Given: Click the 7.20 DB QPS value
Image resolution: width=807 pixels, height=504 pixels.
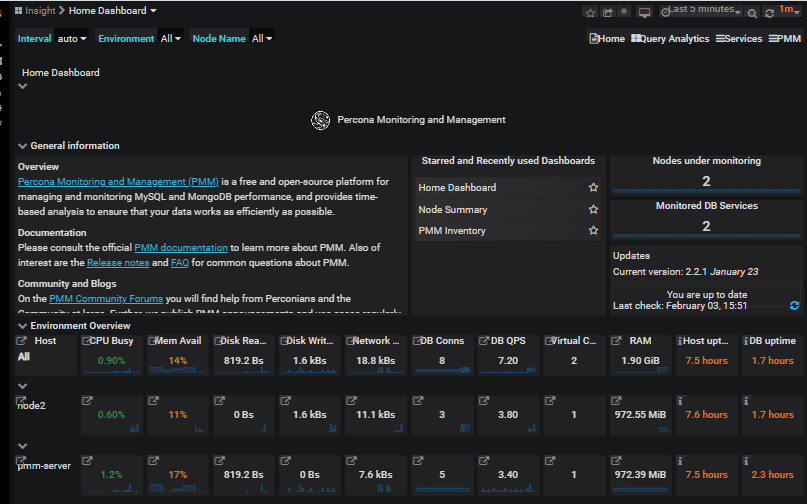Looking at the screenshot, I should point(508,360).
